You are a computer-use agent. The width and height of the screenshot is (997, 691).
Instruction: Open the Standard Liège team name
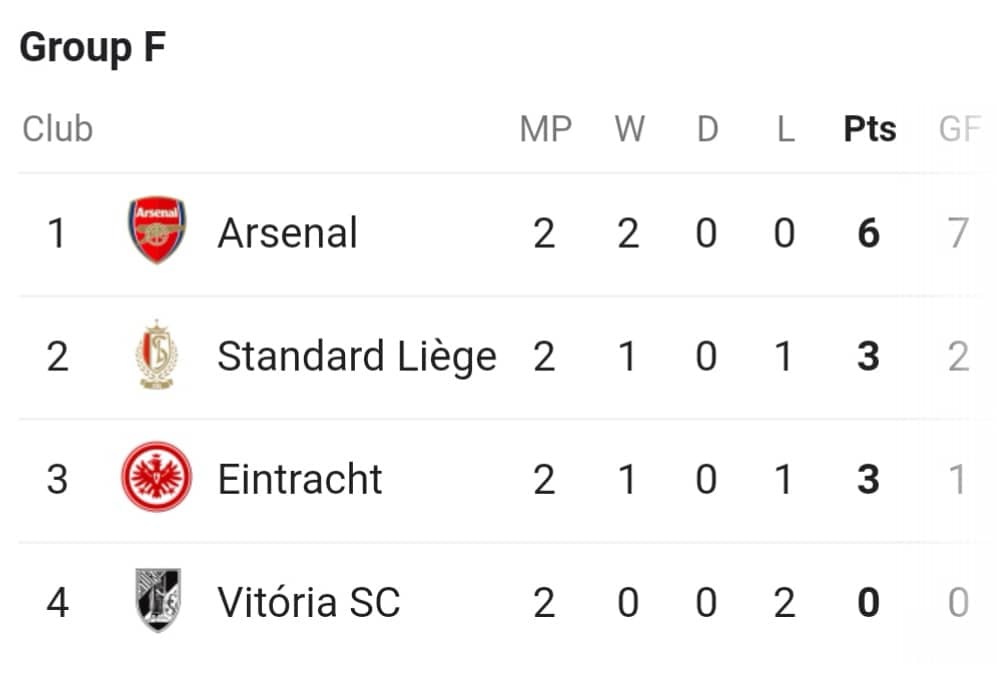click(x=357, y=357)
